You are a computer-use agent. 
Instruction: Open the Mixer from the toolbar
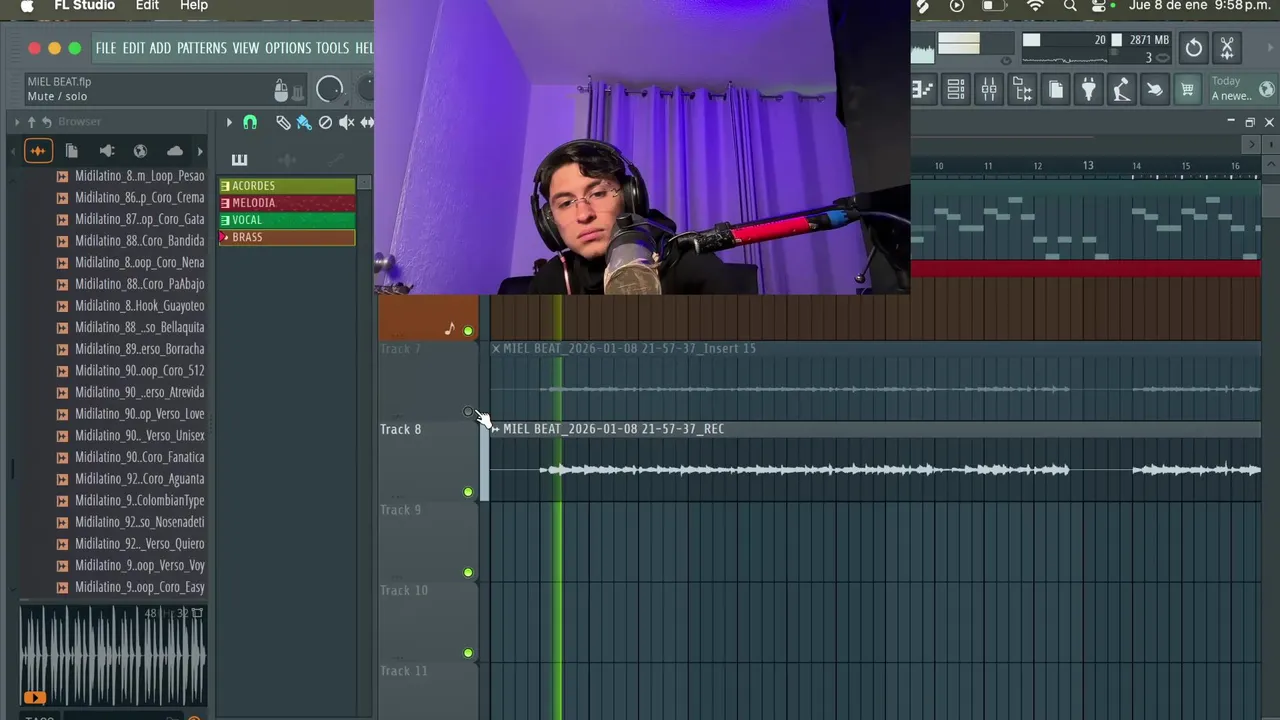point(989,90)
